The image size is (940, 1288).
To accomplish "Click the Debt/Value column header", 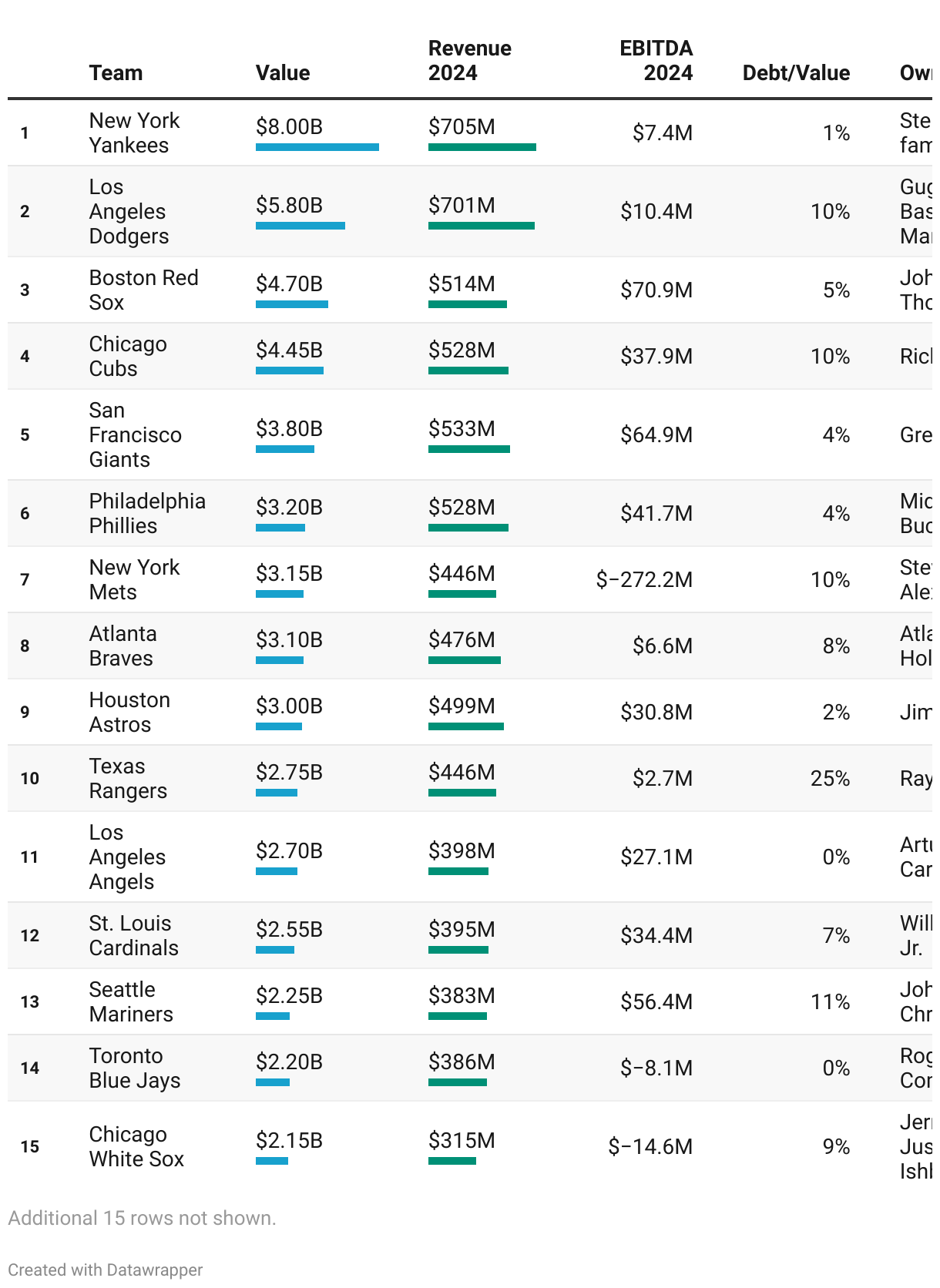I will click(x=796, y=73).
